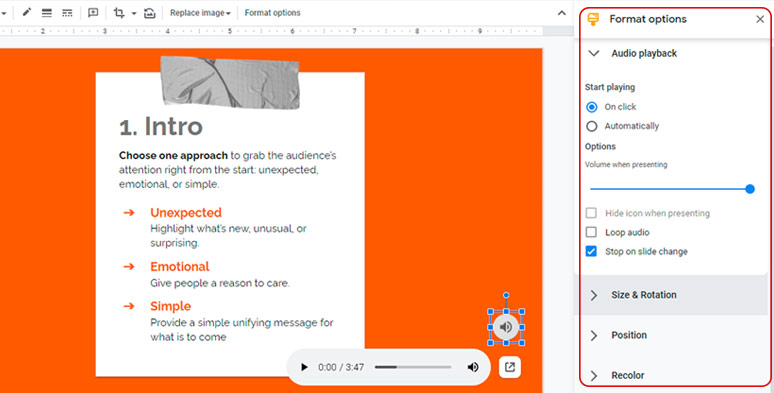Viewport: 774px width, 393px height.
Task: Select the tape image on the slide
Action: pyautogui.click(x=230, y=82)
